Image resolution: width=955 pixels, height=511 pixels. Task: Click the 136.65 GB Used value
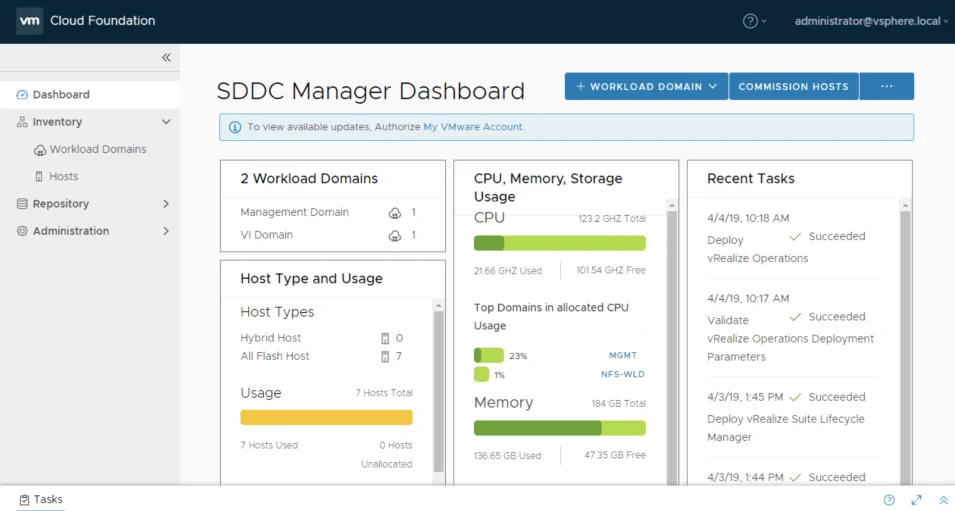click(x=507, y=456)
